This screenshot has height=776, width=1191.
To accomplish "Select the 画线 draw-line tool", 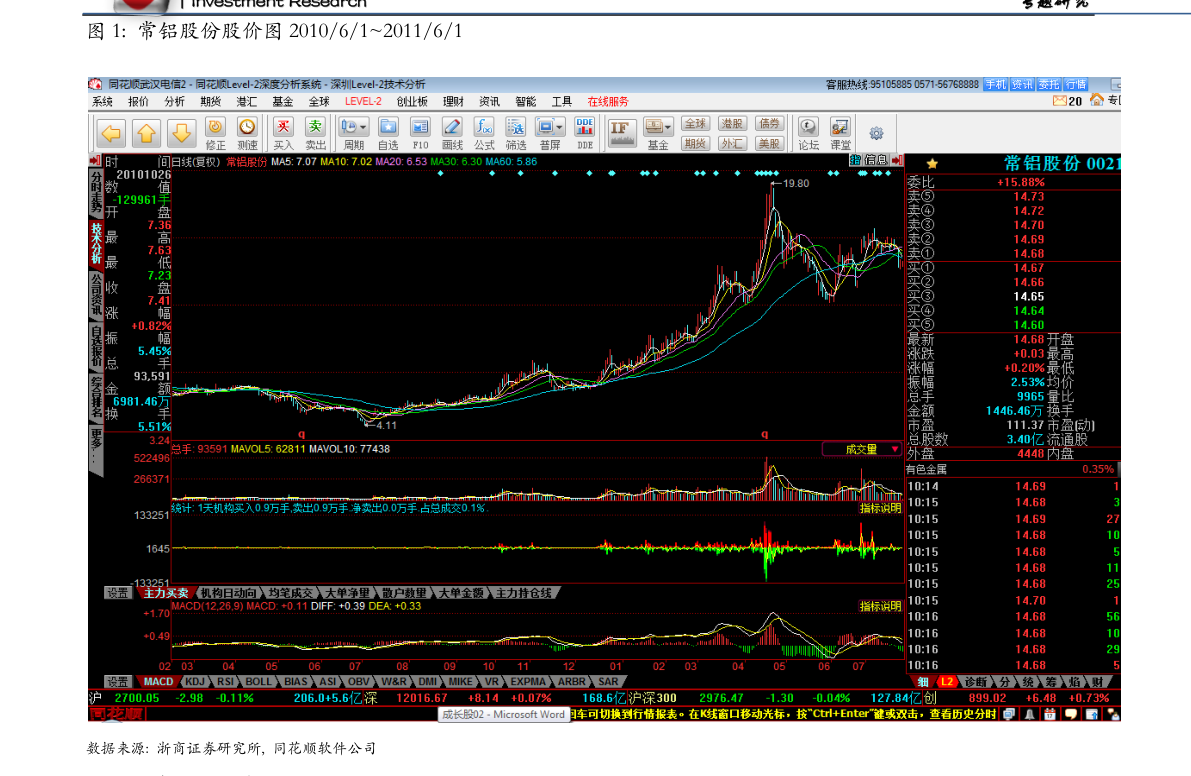I will point(452,133).
